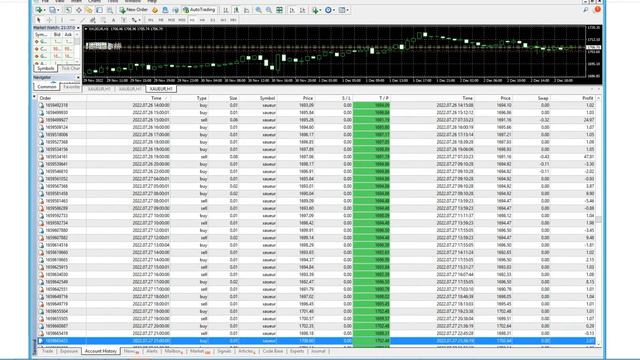Image resolution: width=640 pixels, height=360 pixels.
Task: Switch chart to candlesticks mode
Action: click(236, 10)
